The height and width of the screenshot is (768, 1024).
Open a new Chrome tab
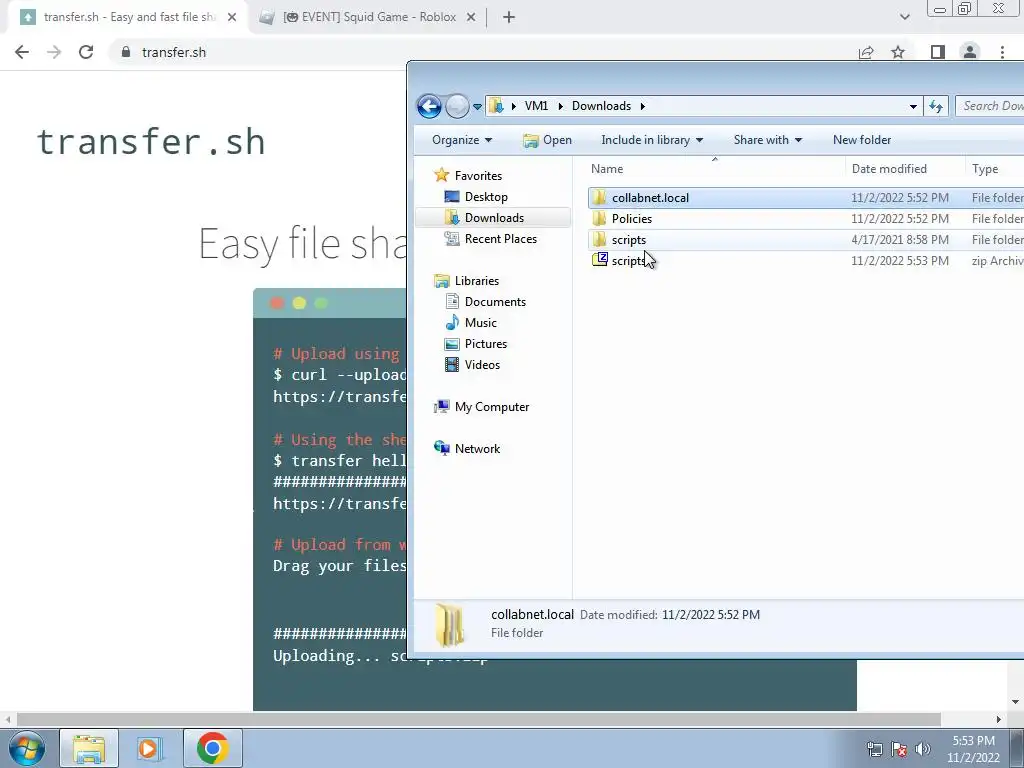point(509,17)
